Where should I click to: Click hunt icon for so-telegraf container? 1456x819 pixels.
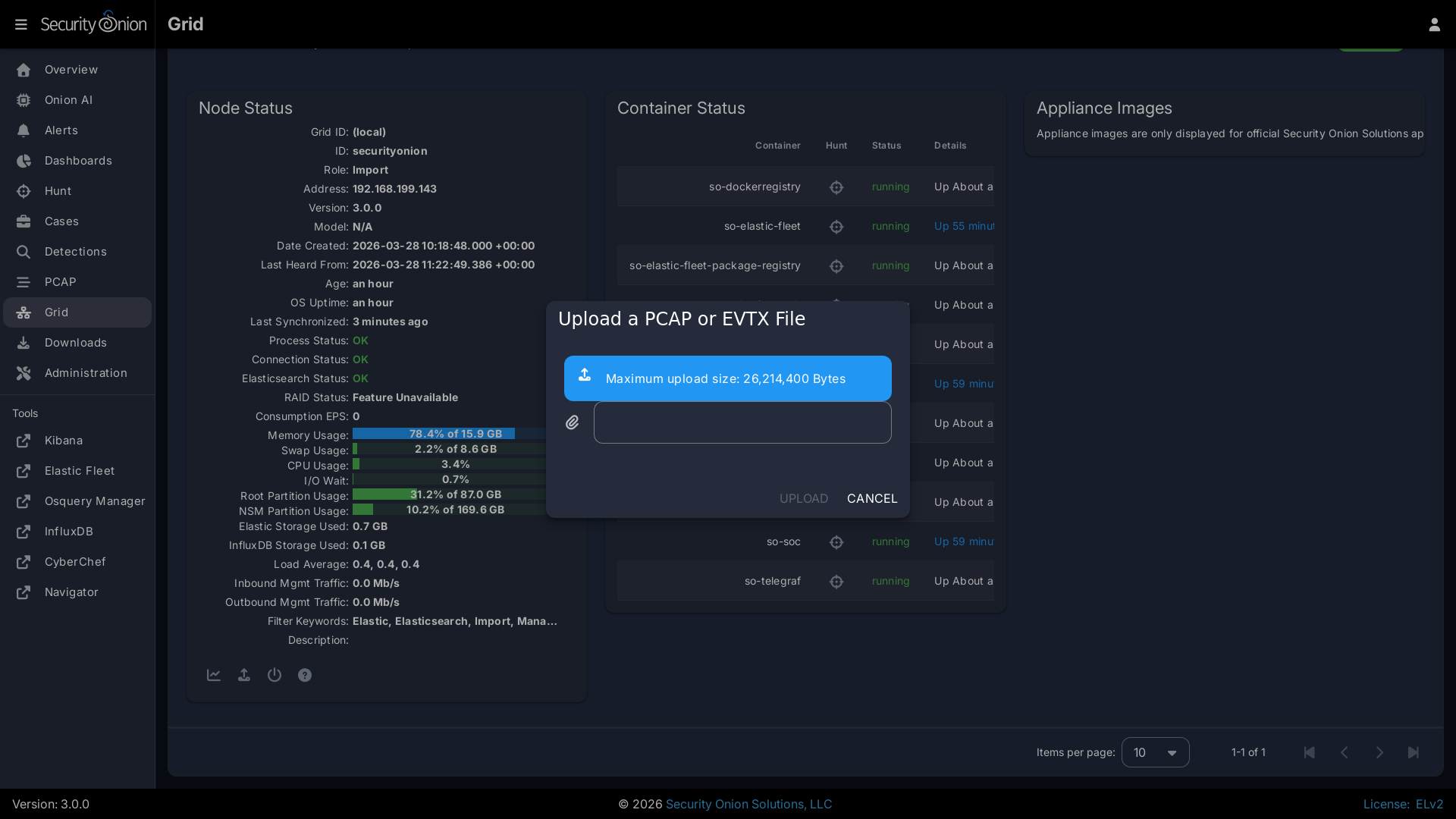pos(836,582)
